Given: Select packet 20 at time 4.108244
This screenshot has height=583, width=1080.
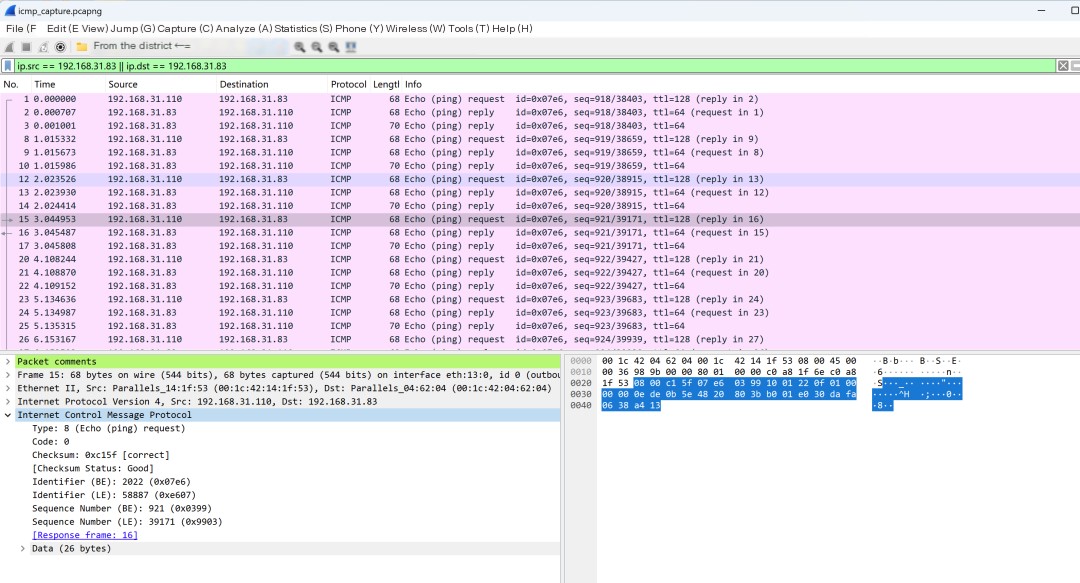Looking at the screenshot, I should click(x=540, y=260).
